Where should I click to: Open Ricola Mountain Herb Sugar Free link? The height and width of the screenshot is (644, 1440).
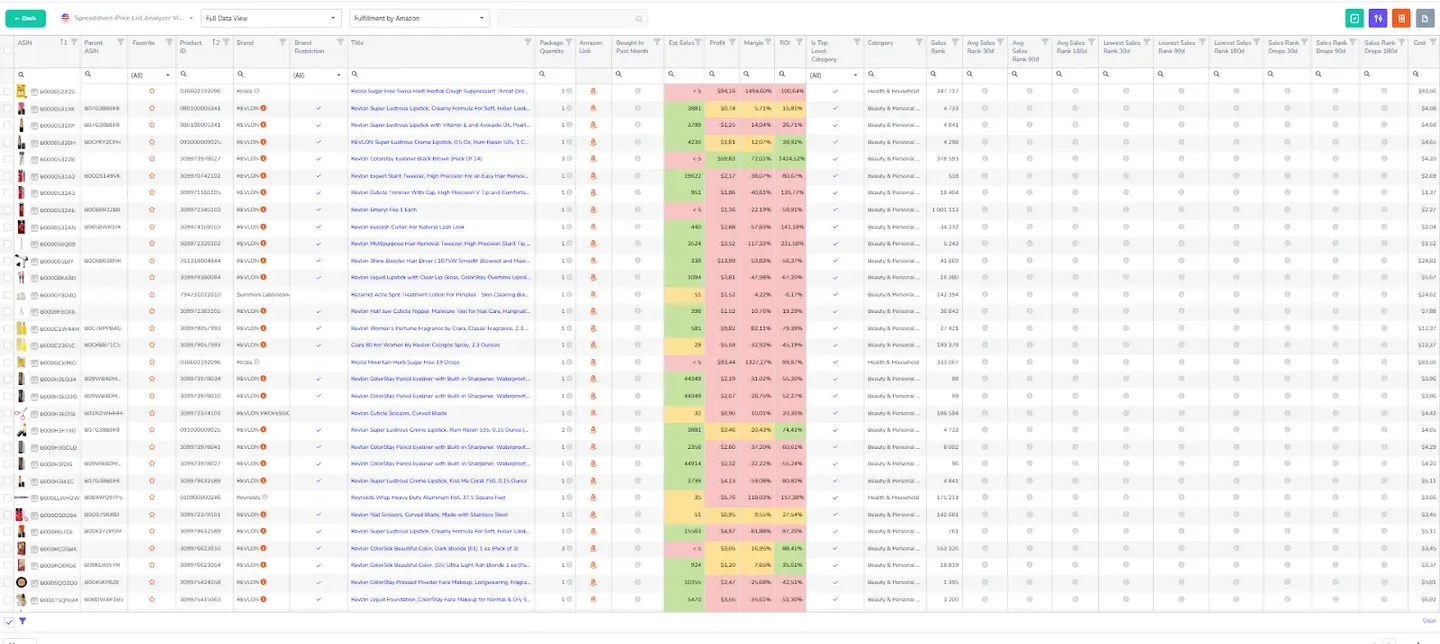pyautogui.click(x=404, y=362)
